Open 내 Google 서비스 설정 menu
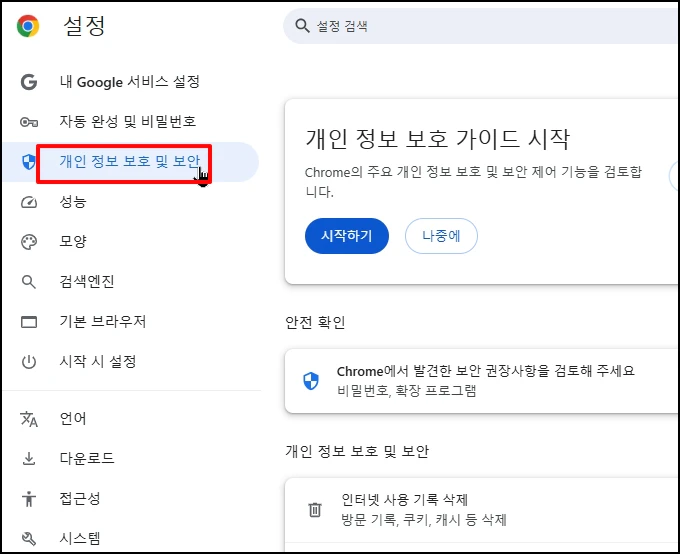Image resolution: width=680 pixels, height=554 pixels. tap(130, 82)
